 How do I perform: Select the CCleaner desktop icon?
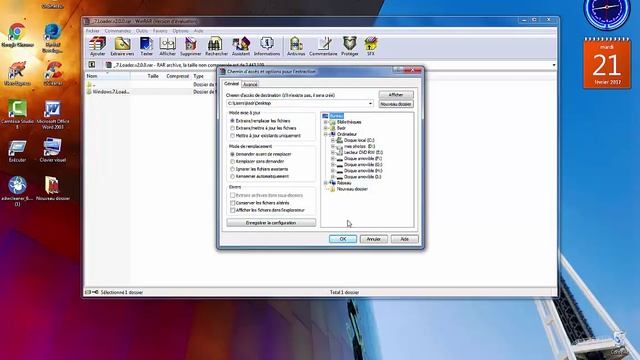pyautogui.click(x=53, y=73)
